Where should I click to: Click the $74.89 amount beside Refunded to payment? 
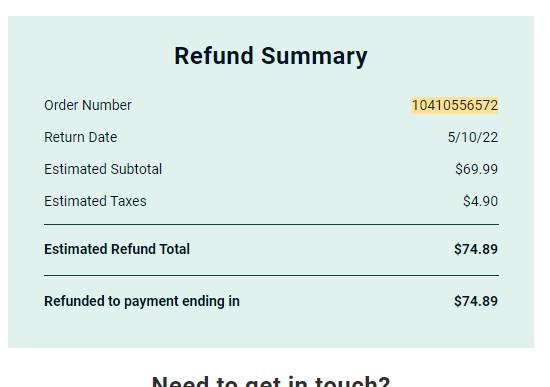(476, 301)
